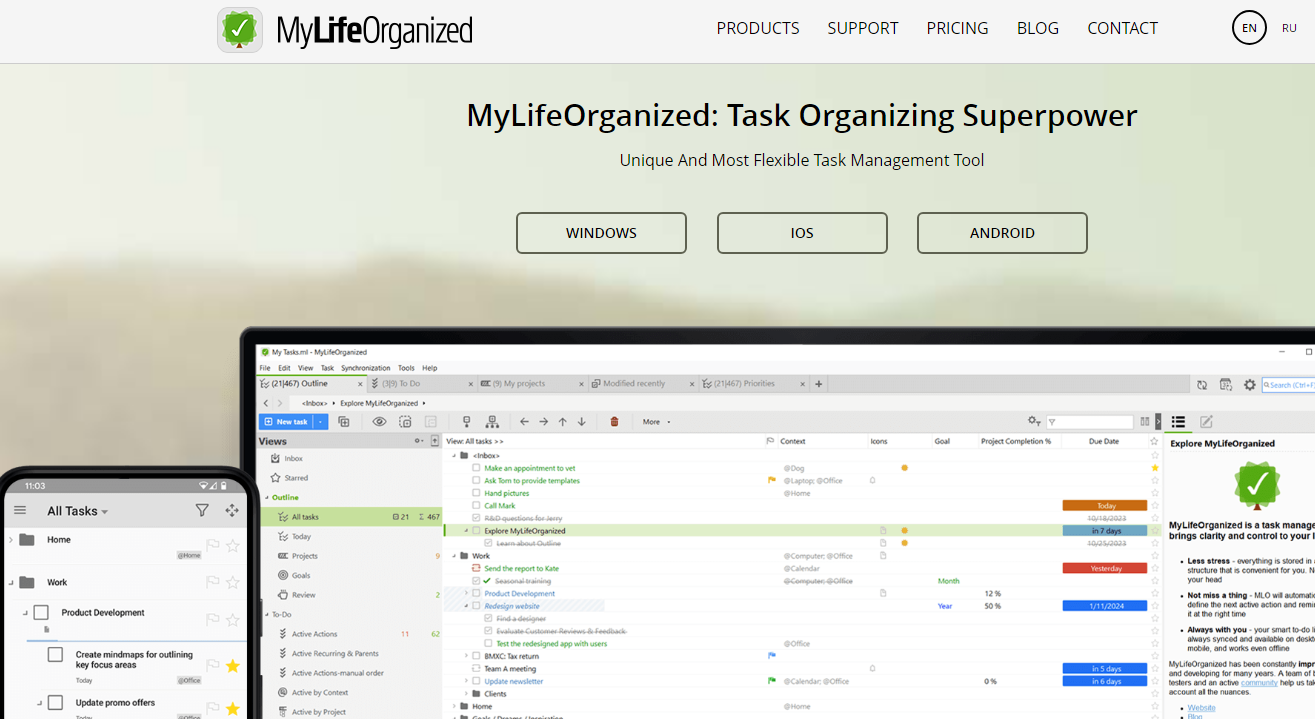Click the notes edit pencil icon
Viewport: 1315px width, 719px height.
(1207, 422)
